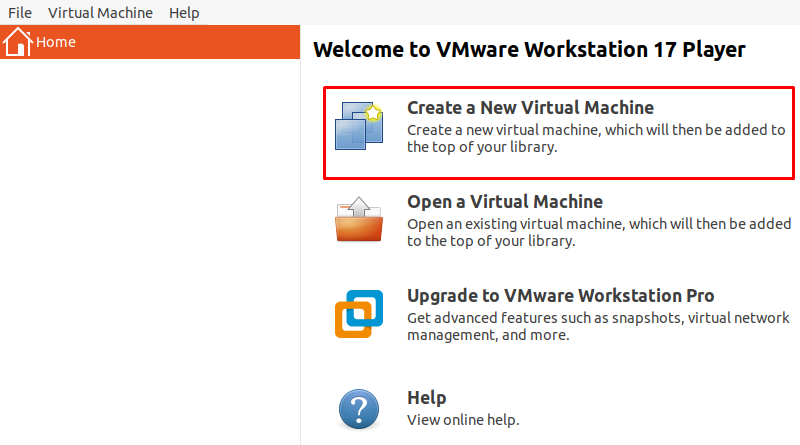
Task: Select Home in the library sidebar
Action: click(x=150, y=42)
